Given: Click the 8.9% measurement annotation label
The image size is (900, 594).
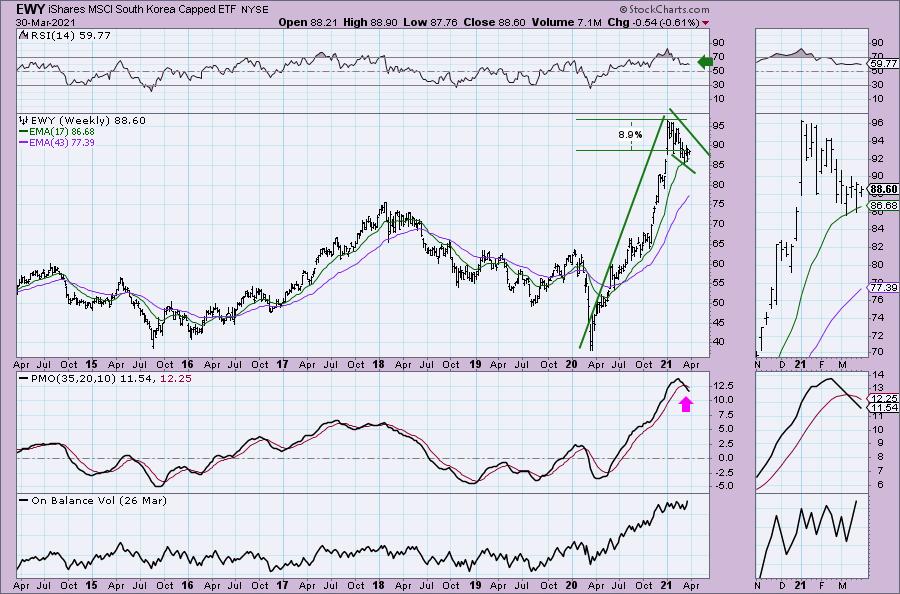Looking at the screenshot, I should (x=630, y=135).
